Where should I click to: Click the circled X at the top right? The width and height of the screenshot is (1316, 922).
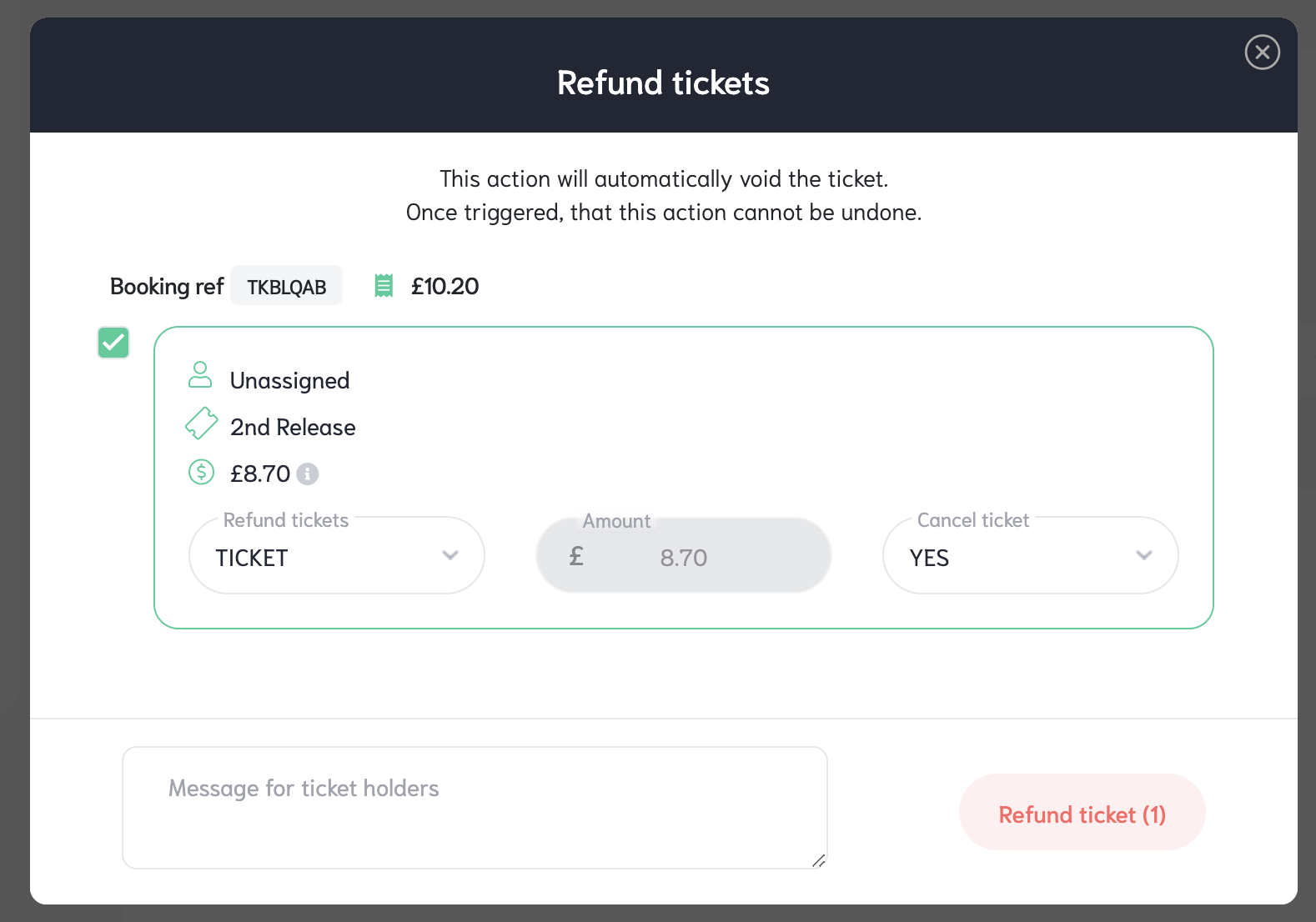coord(1262,52)
